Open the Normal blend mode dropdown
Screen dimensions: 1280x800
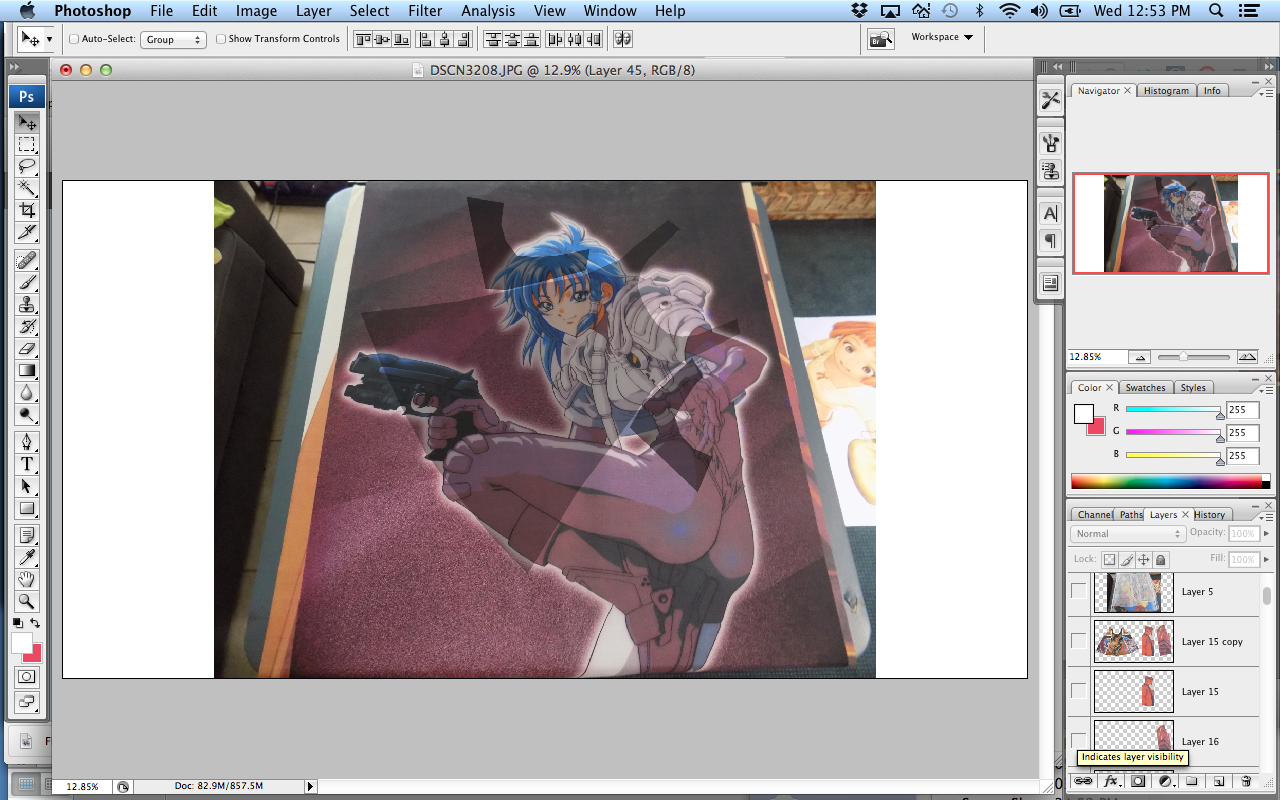tap(1129, 534)
